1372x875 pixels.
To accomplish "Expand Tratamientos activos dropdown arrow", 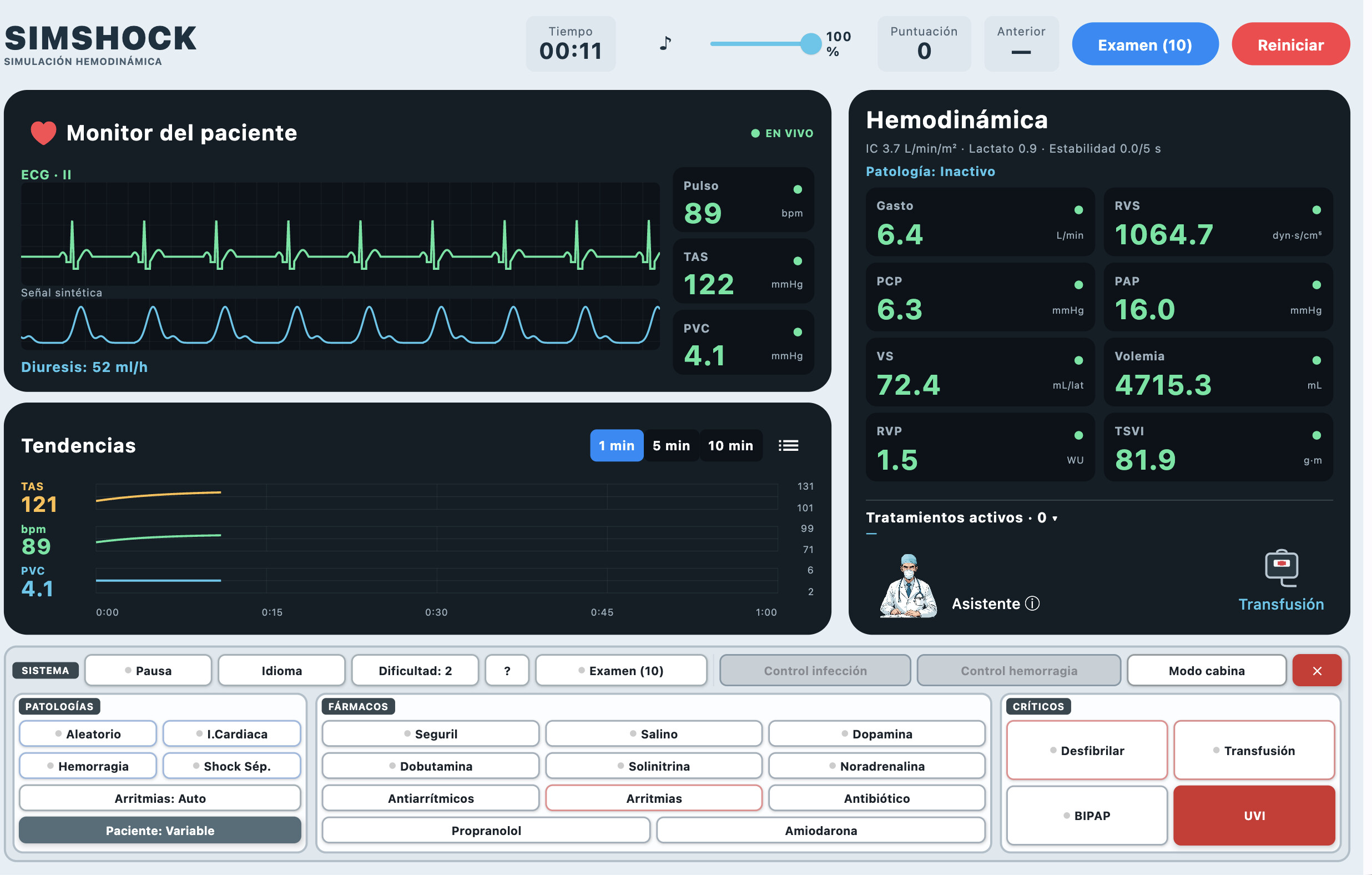I will pyautogui.click(x=1055, y=518).
